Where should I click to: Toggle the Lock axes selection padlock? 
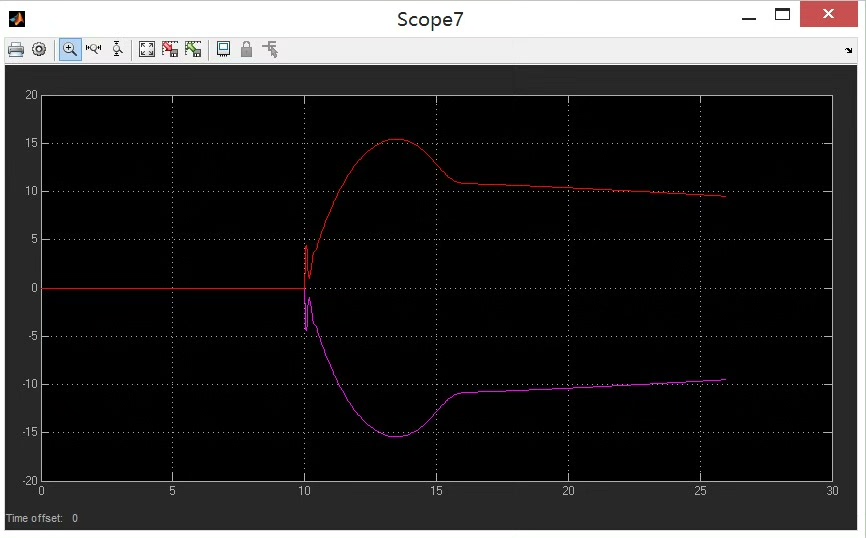coord(246,50)
